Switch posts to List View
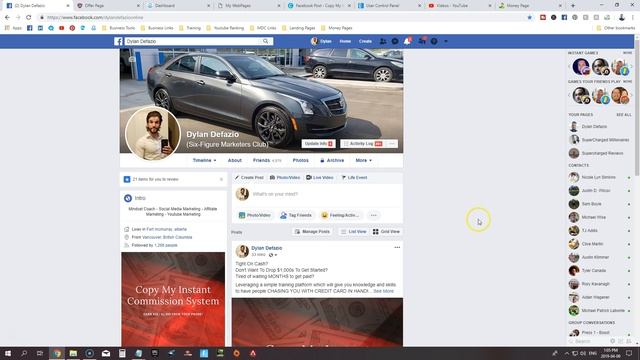 point(353,231)
